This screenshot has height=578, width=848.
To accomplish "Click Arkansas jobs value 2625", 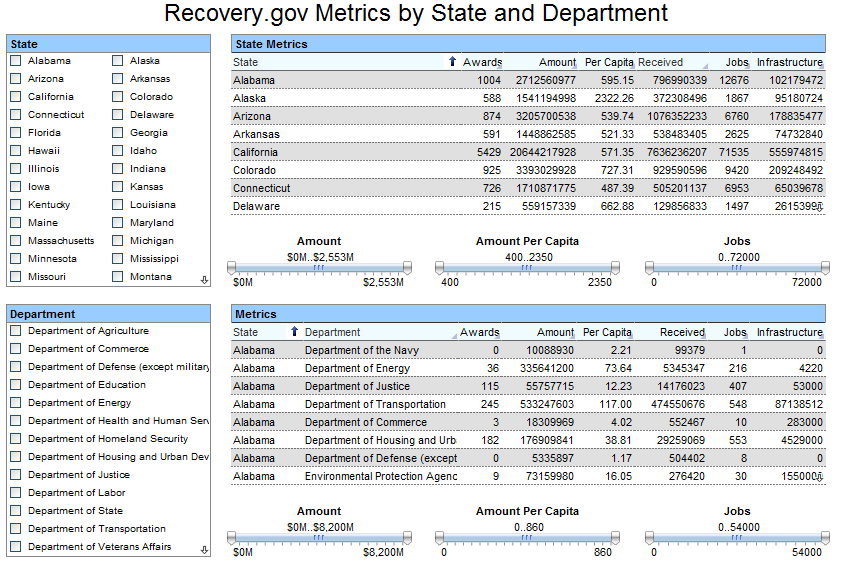I will (x=737, y=134).
